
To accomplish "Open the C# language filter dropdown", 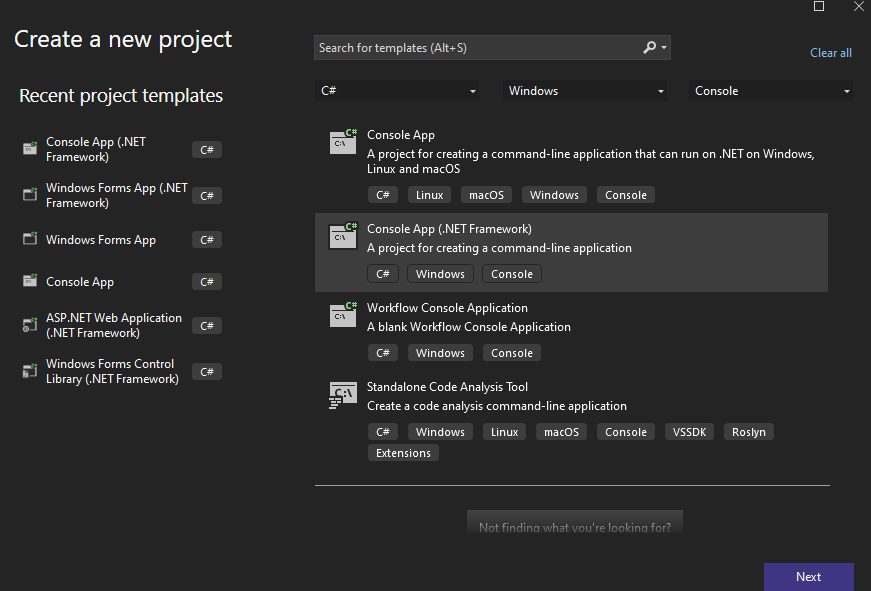I will click(398, 91).
